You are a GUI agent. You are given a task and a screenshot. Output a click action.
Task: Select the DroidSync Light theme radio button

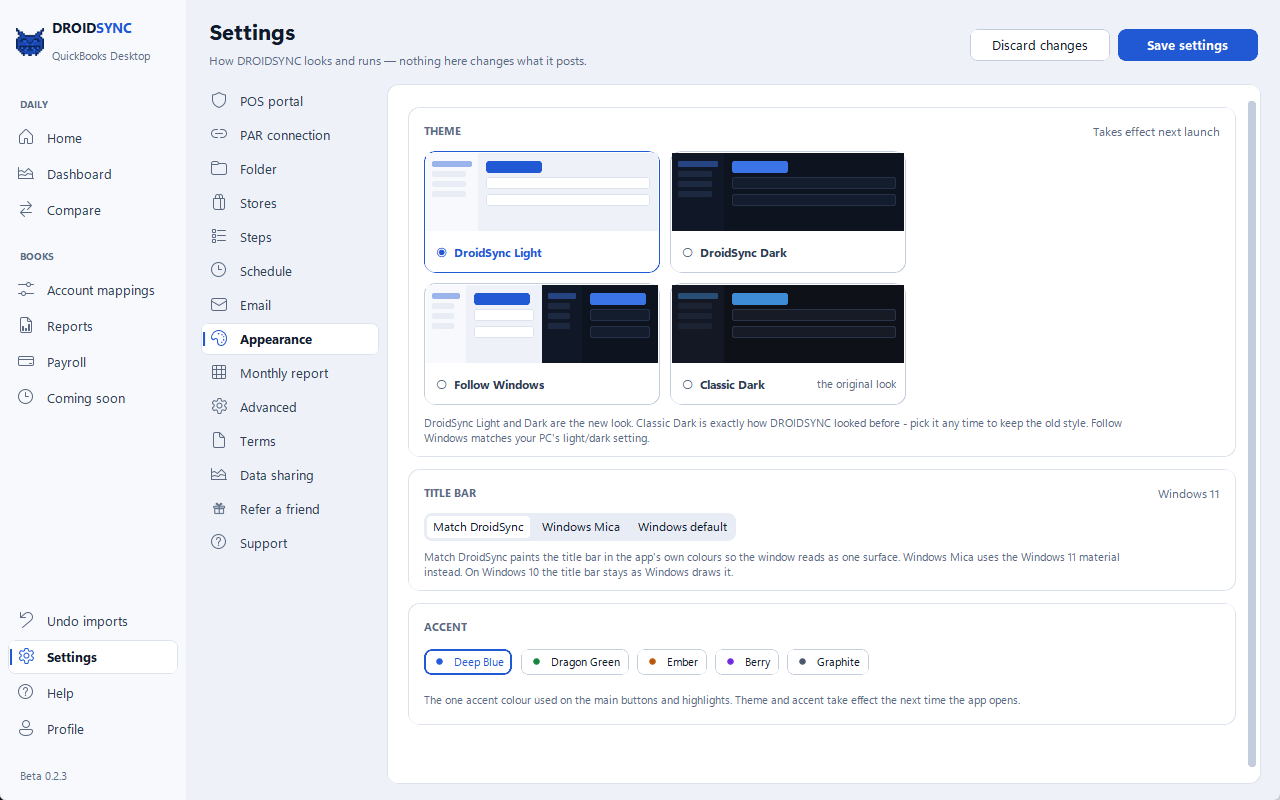tap(442, 253)
